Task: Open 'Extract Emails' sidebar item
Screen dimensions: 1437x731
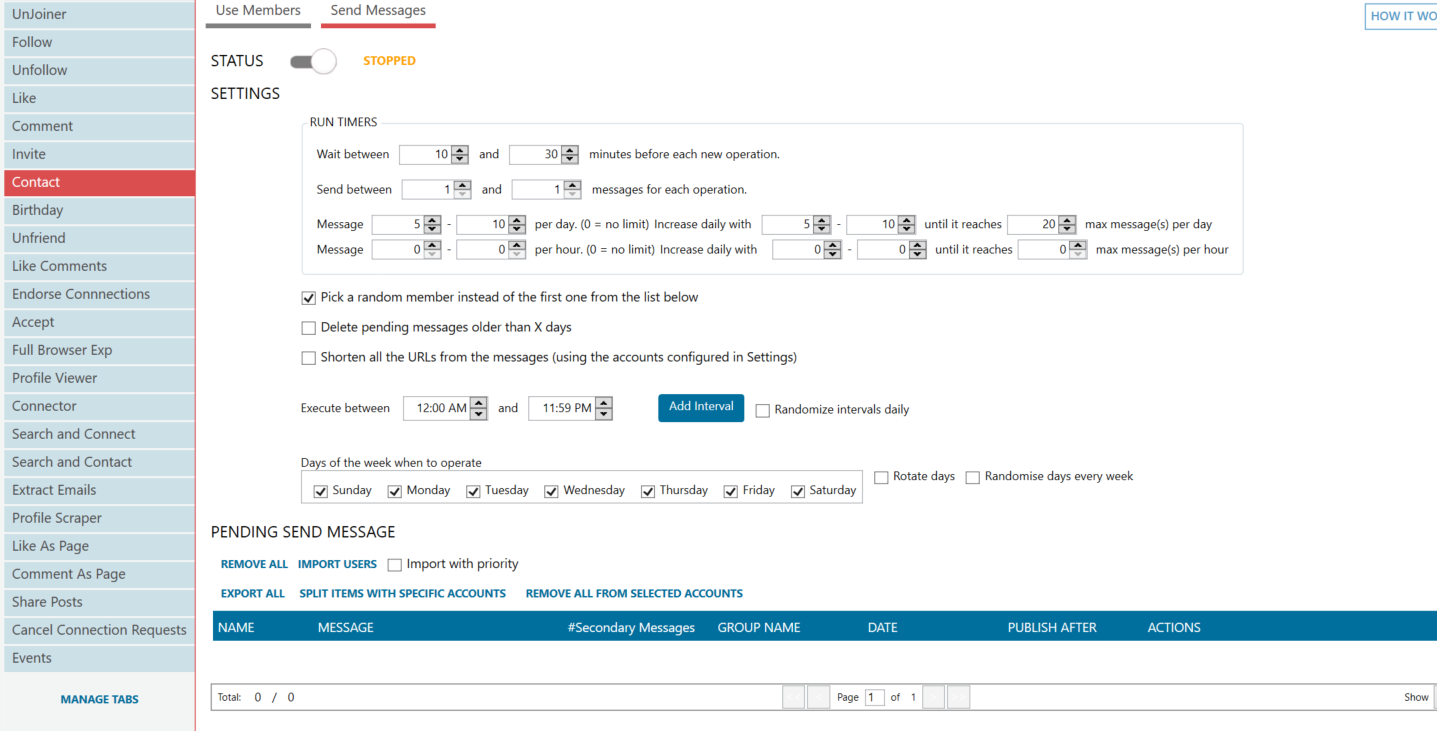Action: point(98,490)
